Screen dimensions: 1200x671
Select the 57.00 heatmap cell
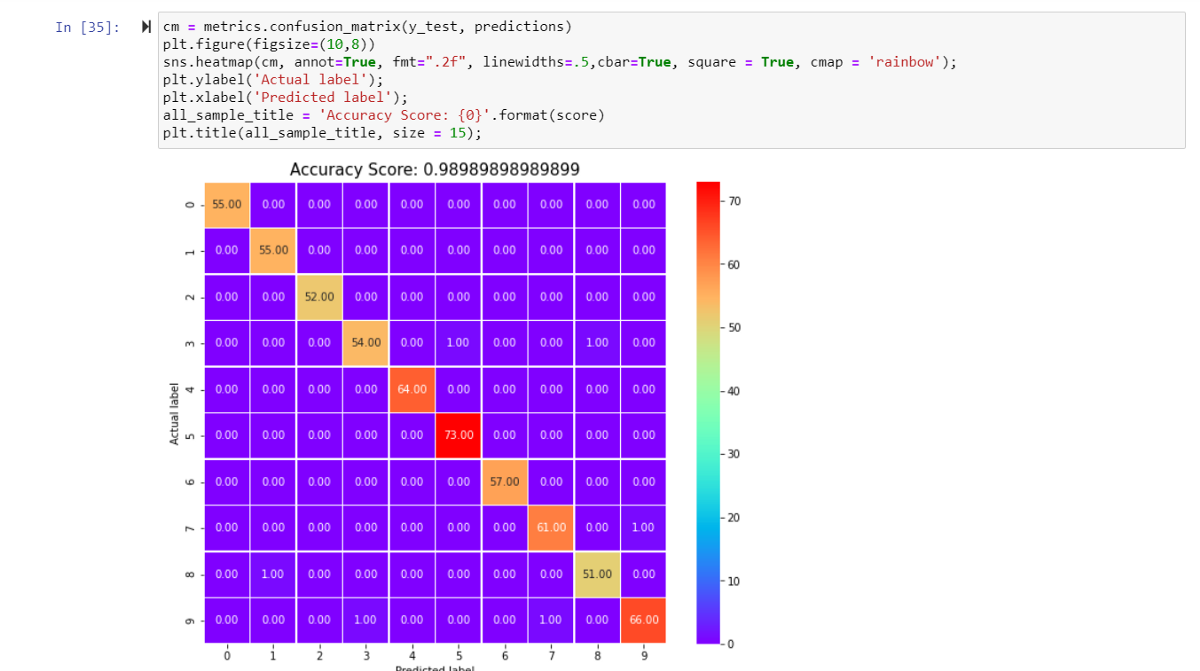504,481
